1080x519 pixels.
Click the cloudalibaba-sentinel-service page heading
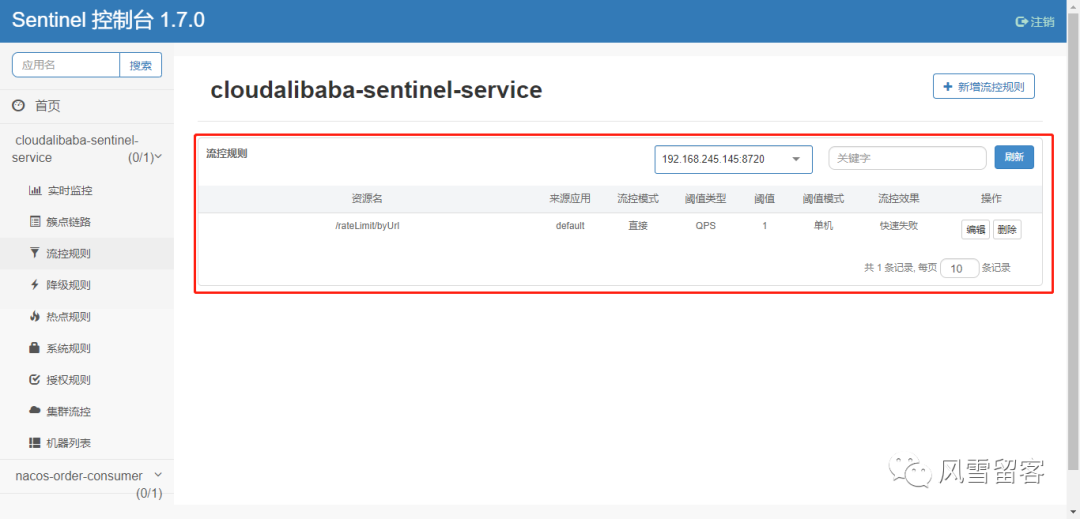pyautogui.click(x=376, y=89)
